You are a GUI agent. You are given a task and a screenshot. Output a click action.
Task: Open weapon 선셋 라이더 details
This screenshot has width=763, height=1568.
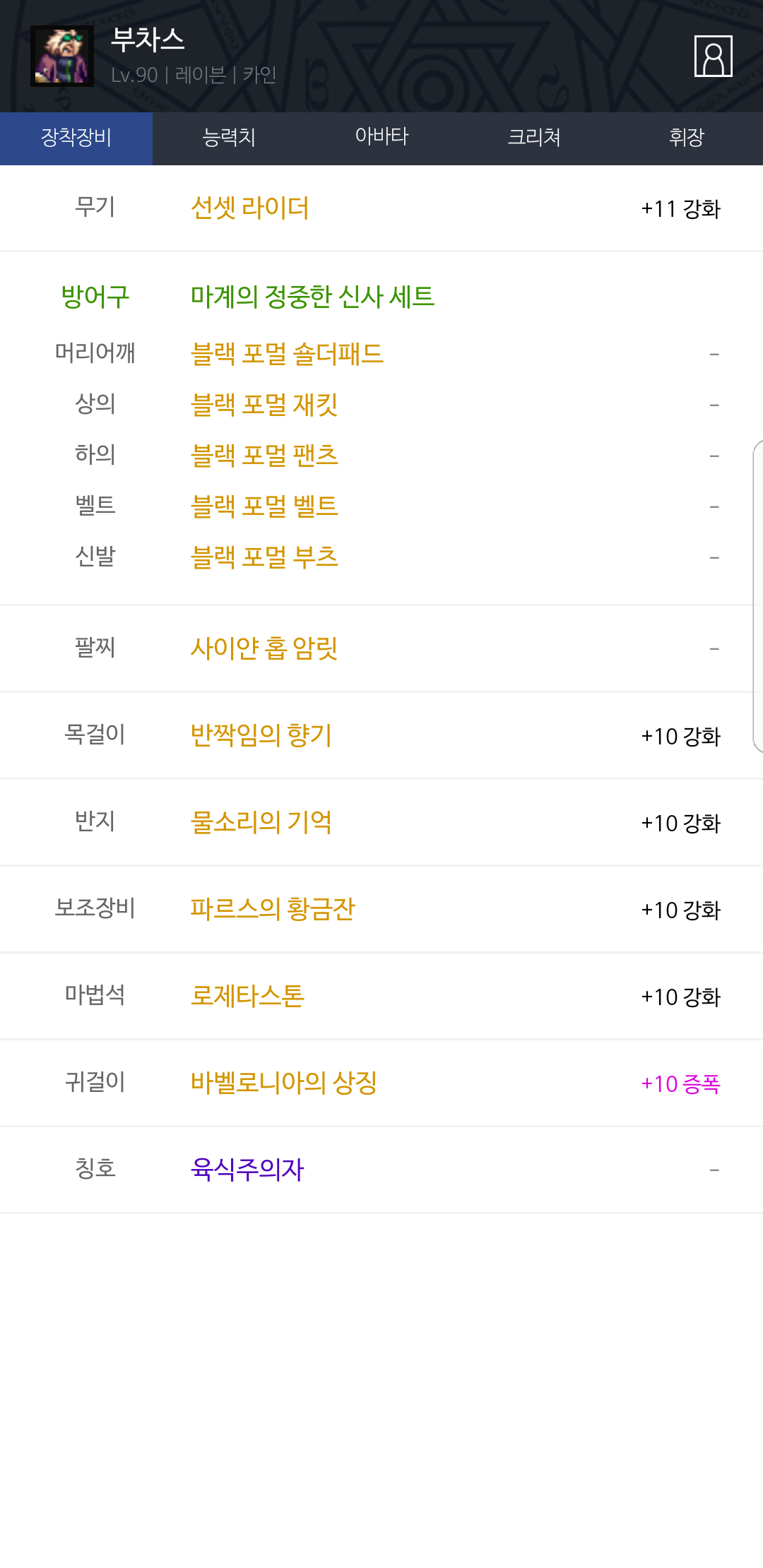[x=250, y=208]
